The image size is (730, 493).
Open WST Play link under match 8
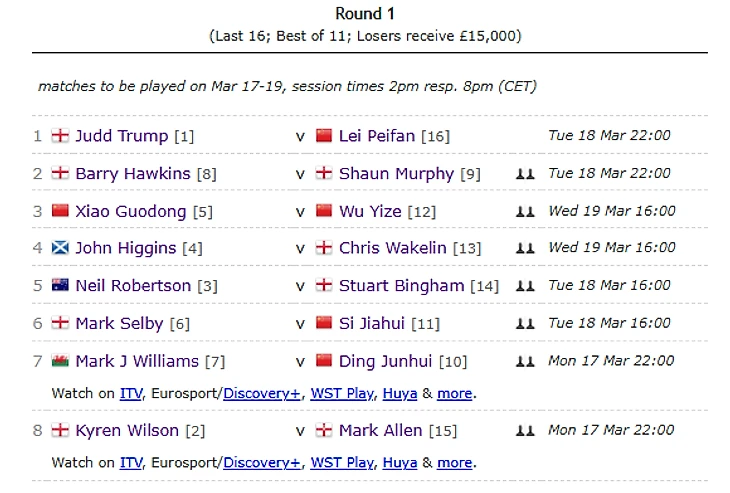[x=342, y=463]
